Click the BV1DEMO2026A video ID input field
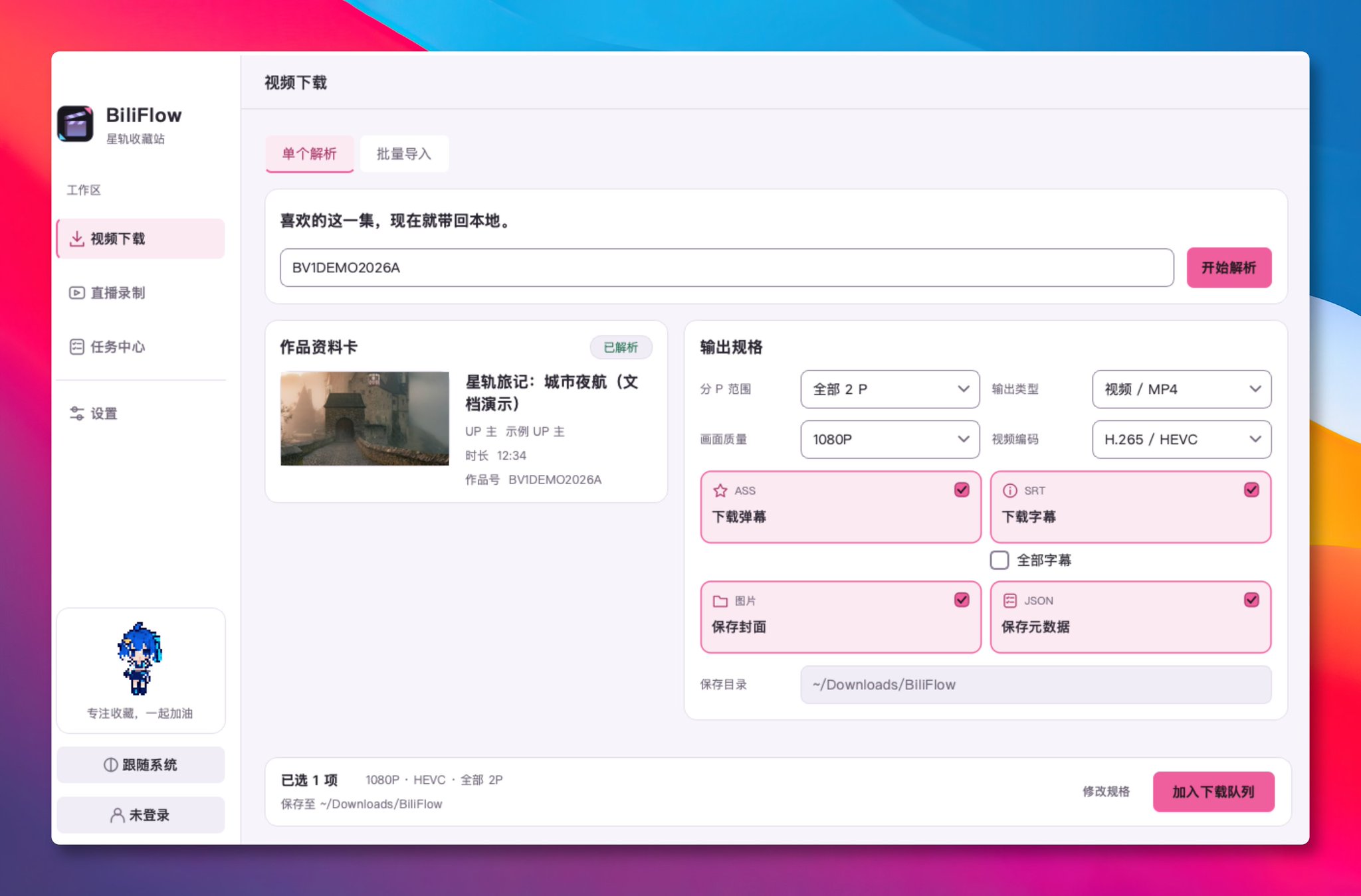 coord(727,268)
